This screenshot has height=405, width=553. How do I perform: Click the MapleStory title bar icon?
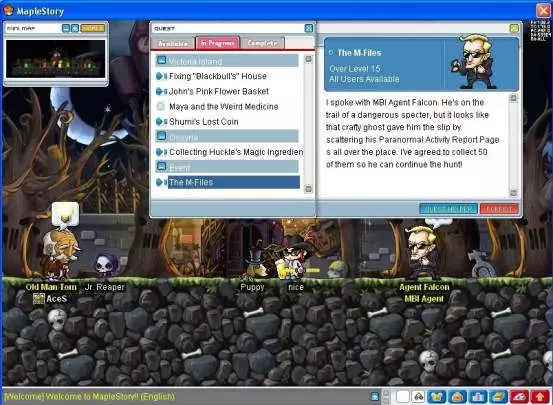tap(8, 10)
